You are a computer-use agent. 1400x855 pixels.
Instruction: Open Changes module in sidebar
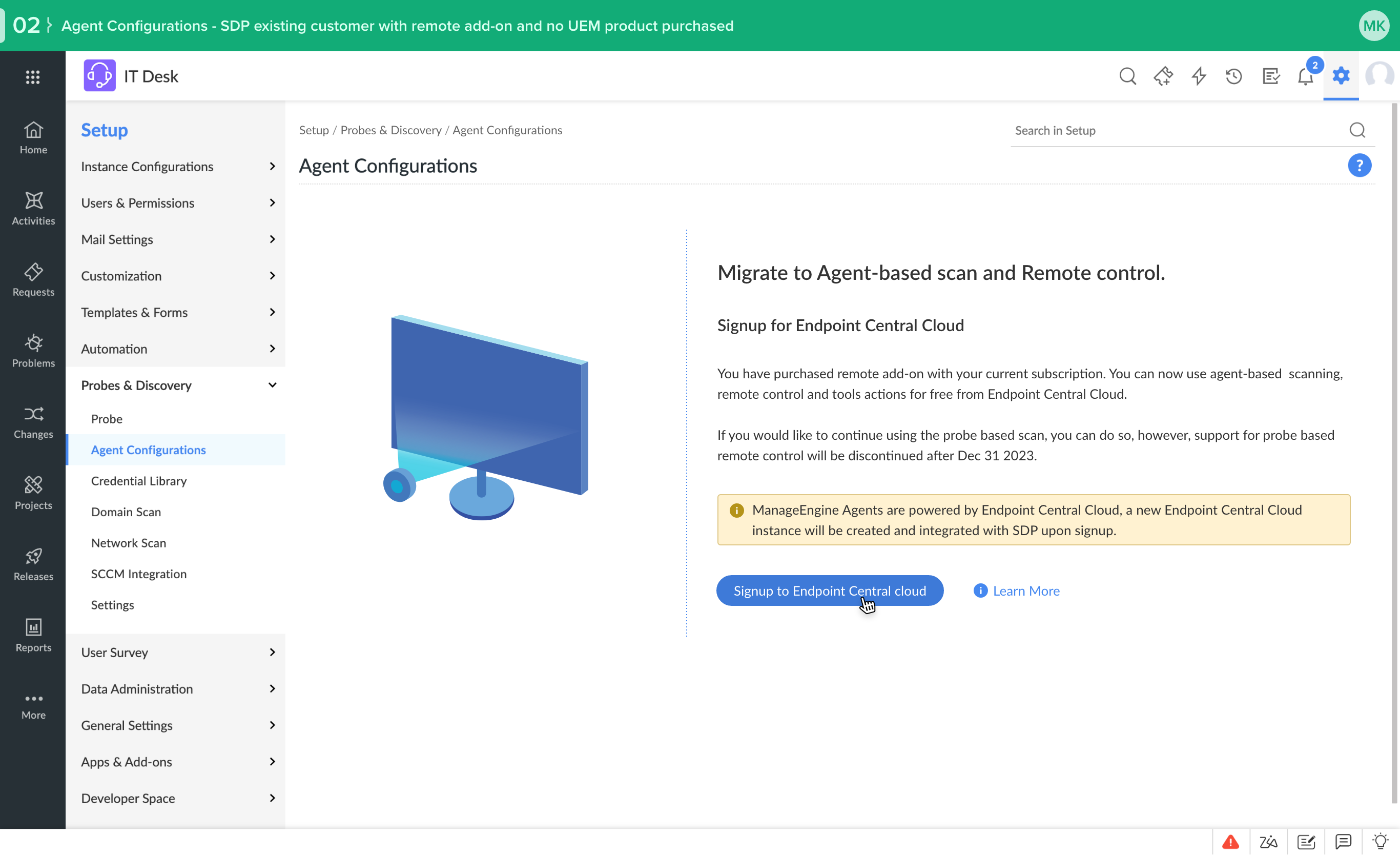tap(33, 422)
